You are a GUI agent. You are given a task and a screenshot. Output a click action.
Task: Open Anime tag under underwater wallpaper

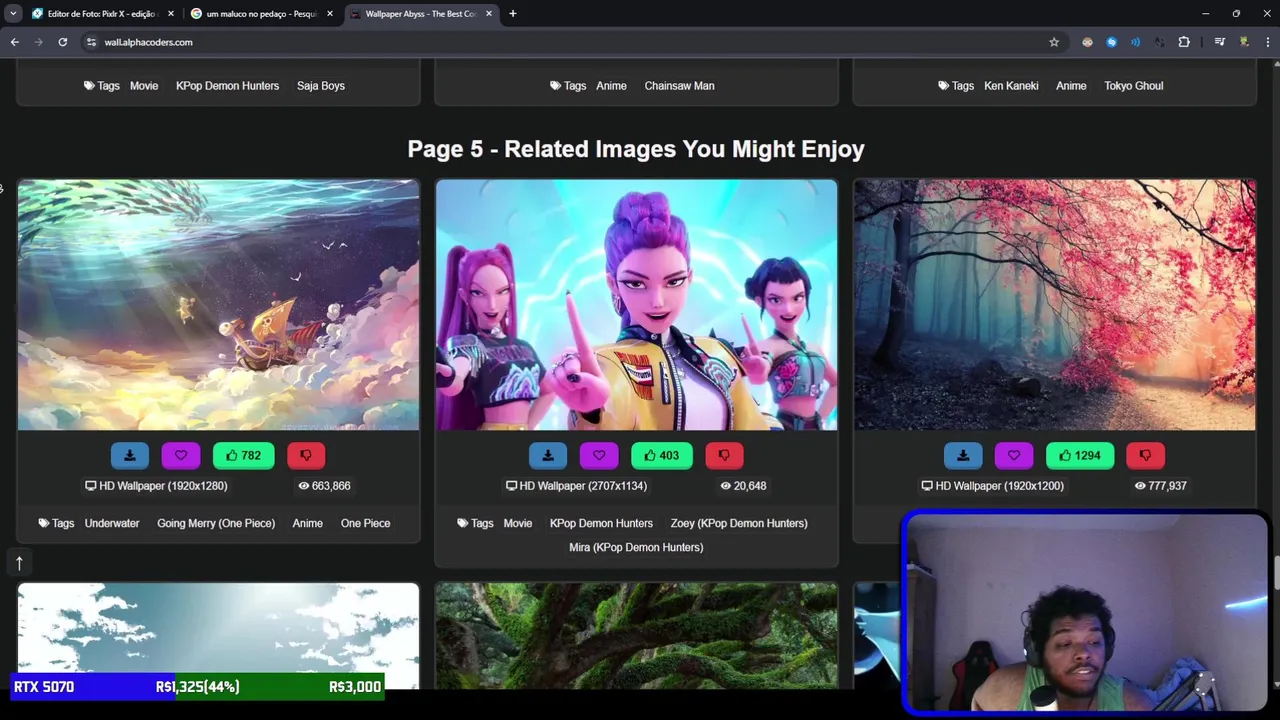pos(307,523)
